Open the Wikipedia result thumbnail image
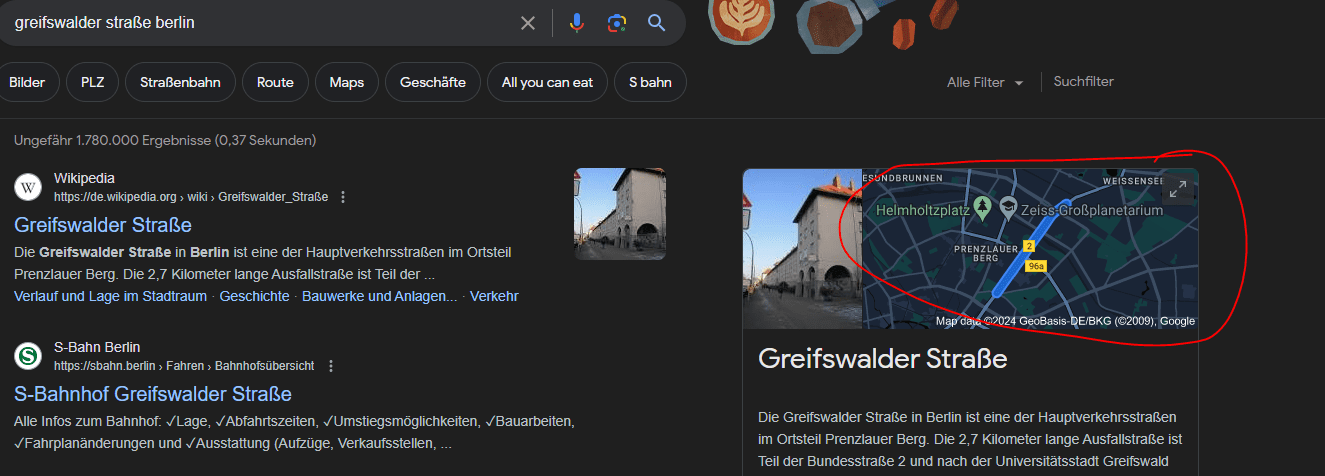 point(620,214)
